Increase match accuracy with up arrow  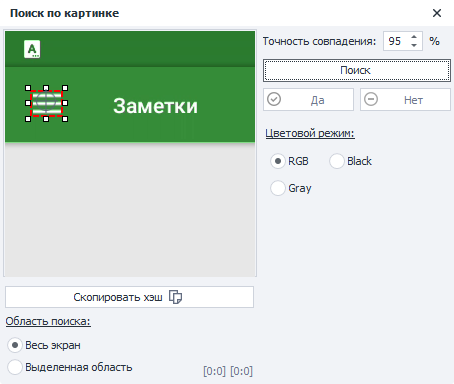[414, 37]
